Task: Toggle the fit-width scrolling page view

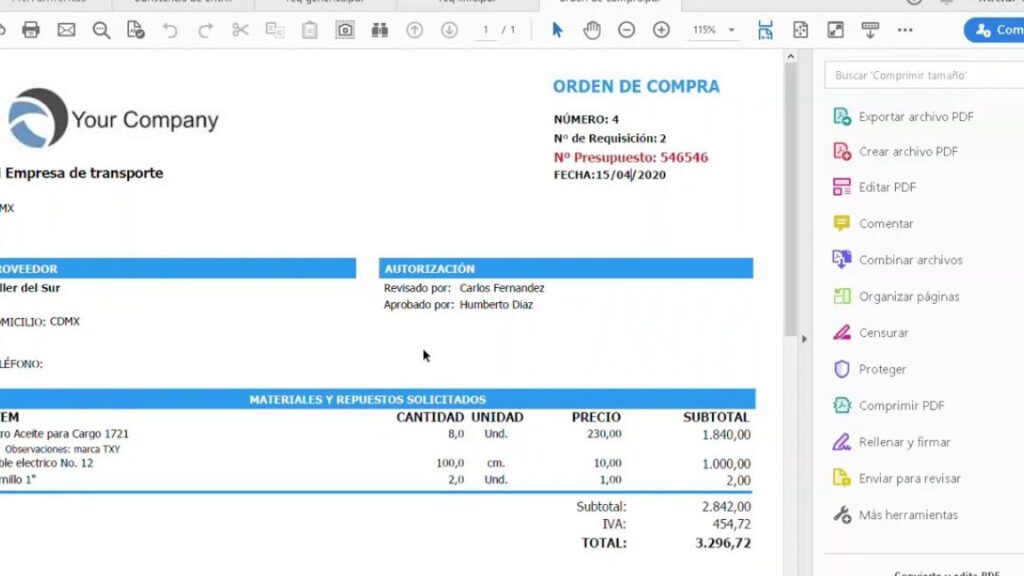Action: click(x=765, y=30)
